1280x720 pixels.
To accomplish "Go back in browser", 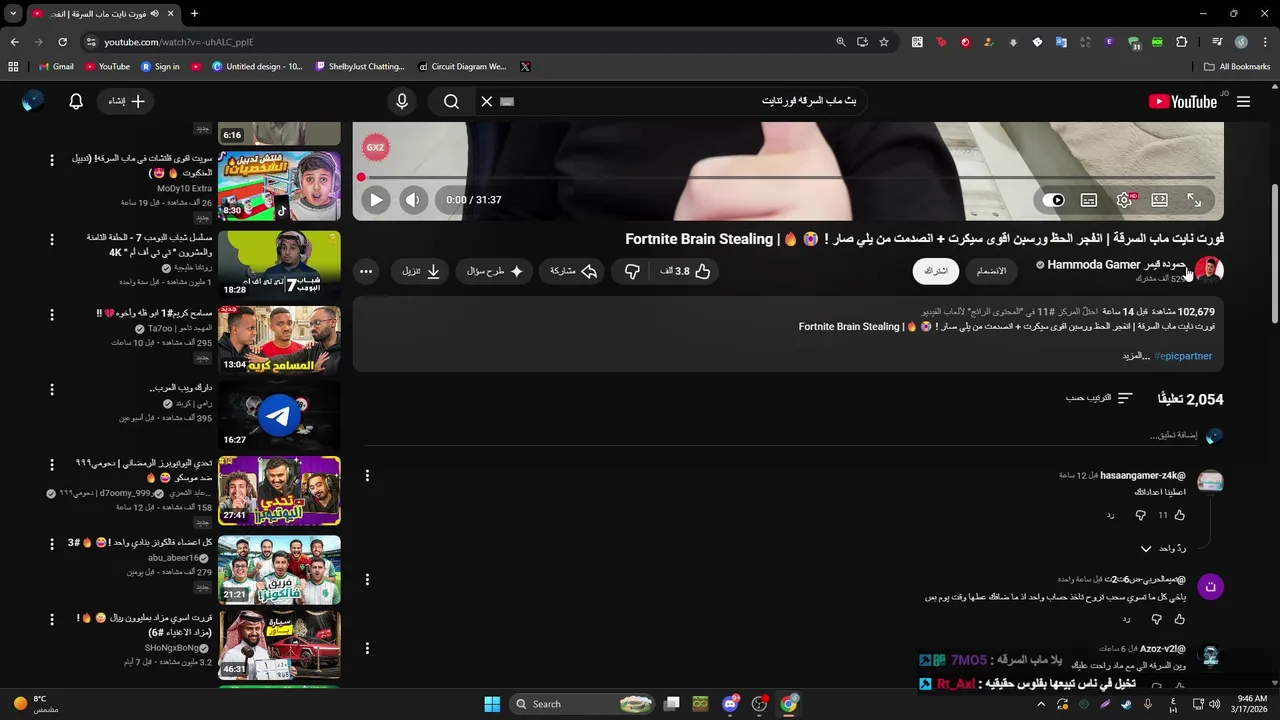I will pyautogui.click(x=14, y=42).
